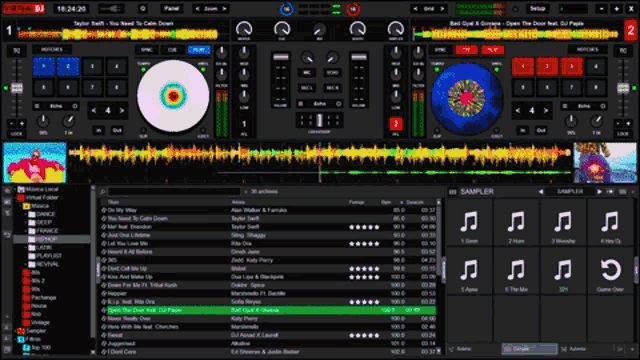The width and height of the screenshot is (640, 360).
Task: Trigger sampler pad 1 Siren
Action: tap(469, 224)
